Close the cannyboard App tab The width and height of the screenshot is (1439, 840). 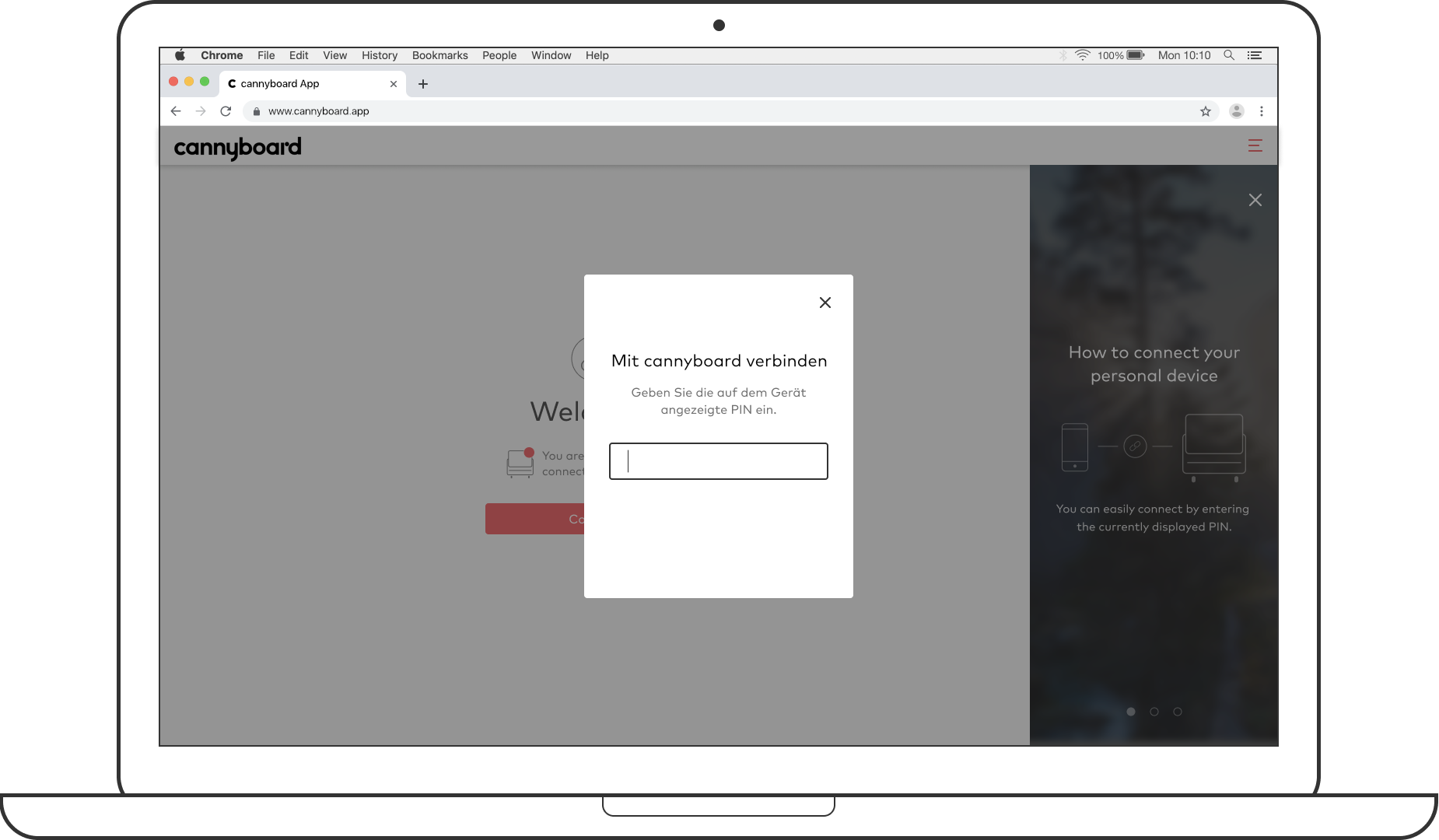394,84
